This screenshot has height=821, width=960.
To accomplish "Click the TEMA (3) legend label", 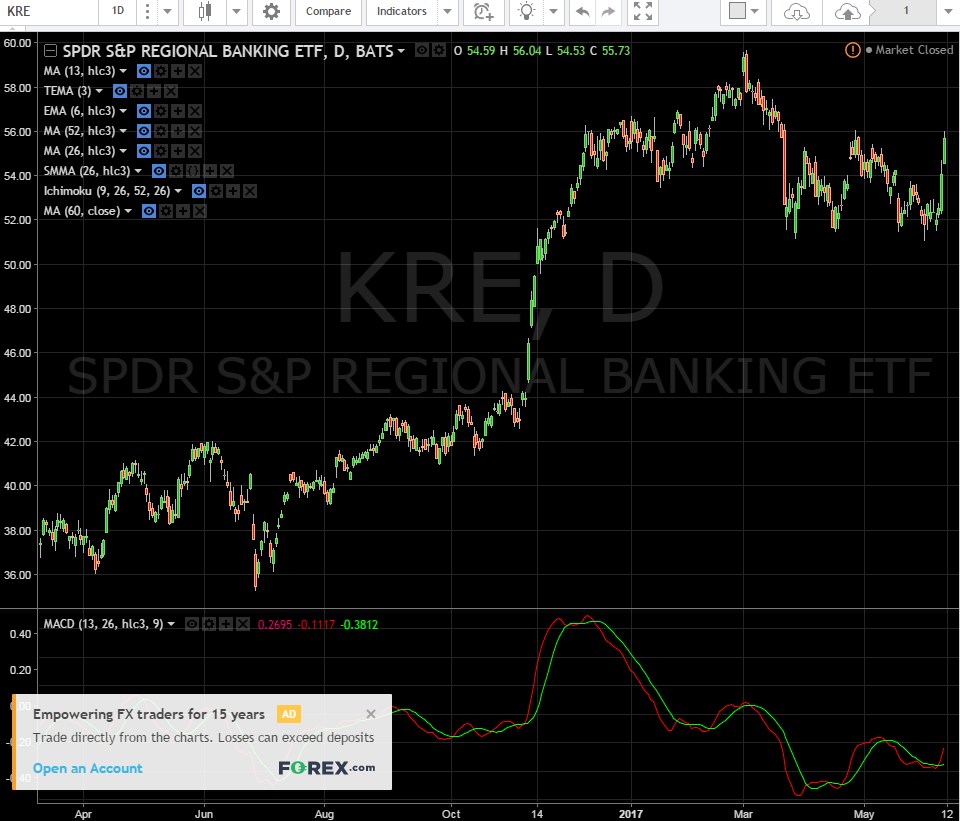I will (x=67, y=91).
